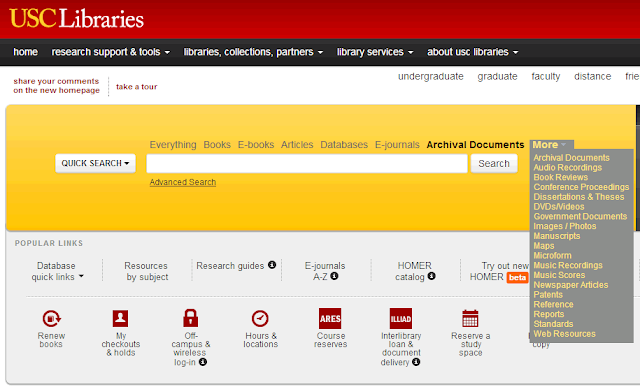Click Try out new HOMER link
Viewport: 640px width, 387px height.
pos(499,271)
